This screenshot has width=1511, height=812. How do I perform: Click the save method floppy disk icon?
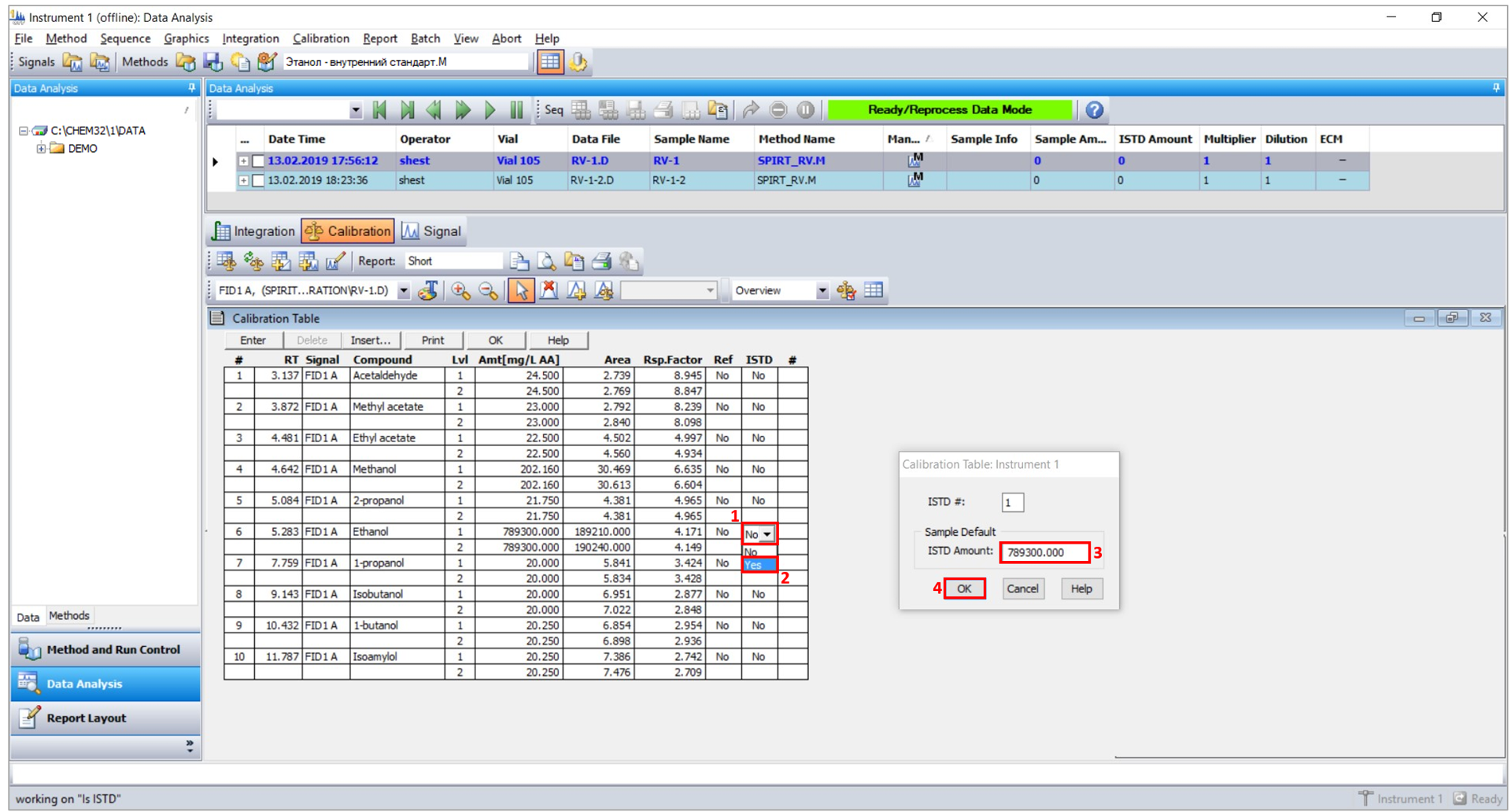212,62
